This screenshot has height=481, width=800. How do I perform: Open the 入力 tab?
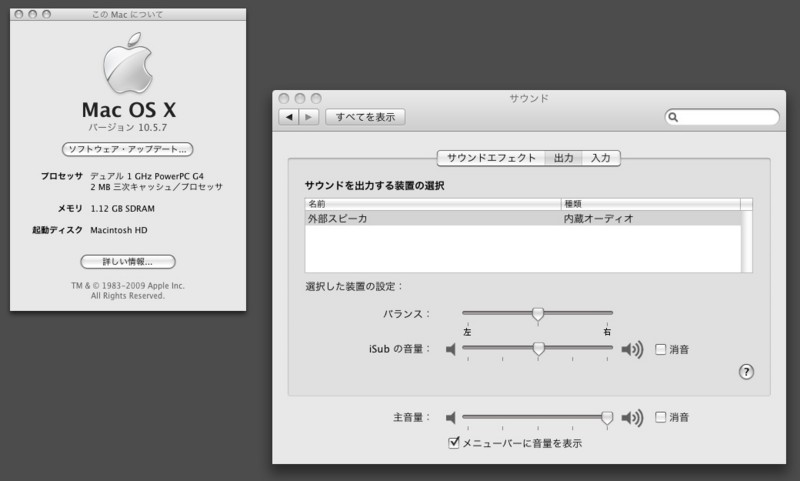[x=601, y=158]
